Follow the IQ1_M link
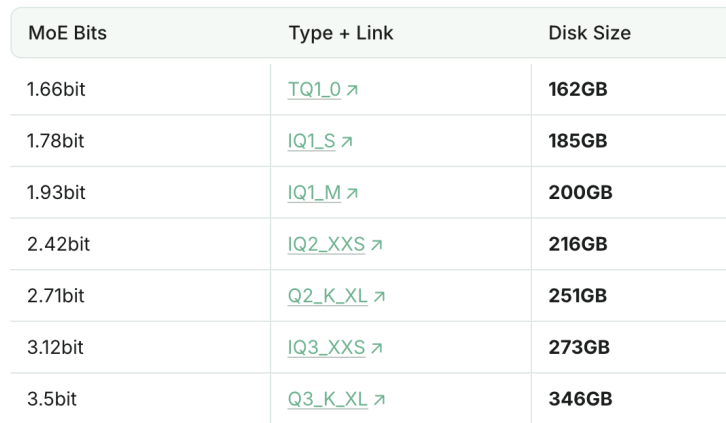Screen dimensions: 726x423 314,193
